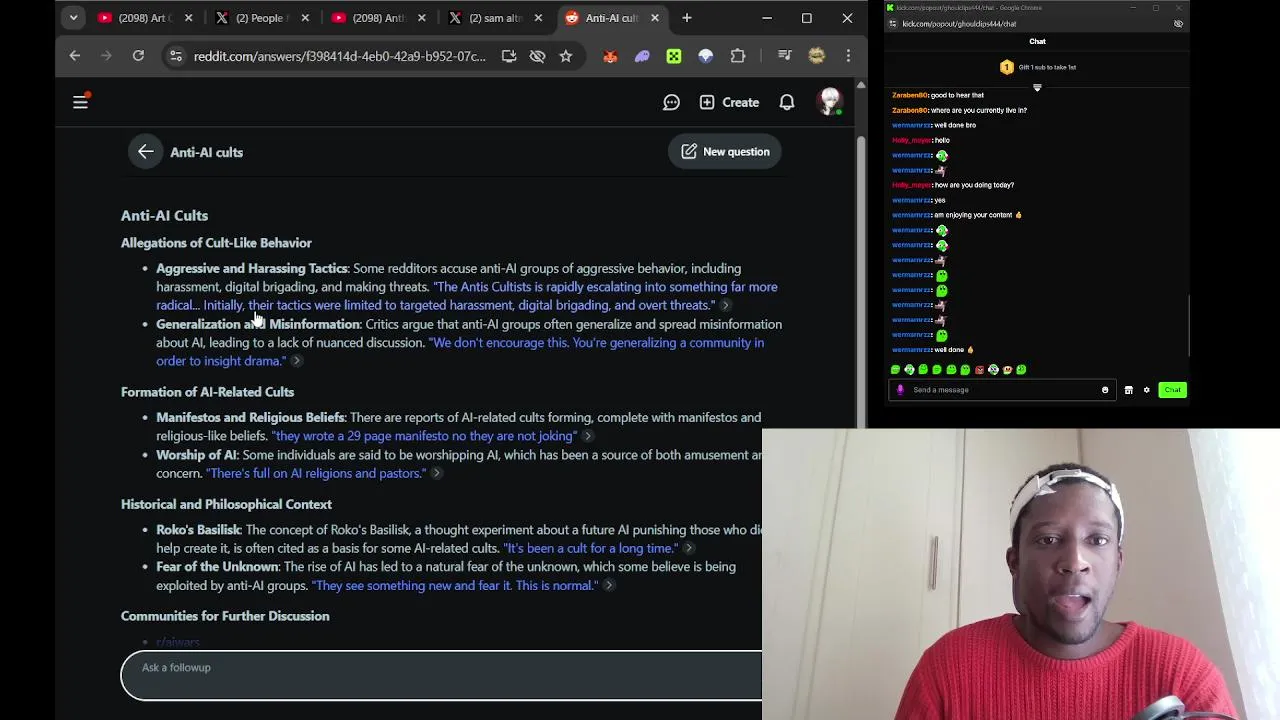
Task: Click the green Chat send button
Action: tap(1172, 390)
